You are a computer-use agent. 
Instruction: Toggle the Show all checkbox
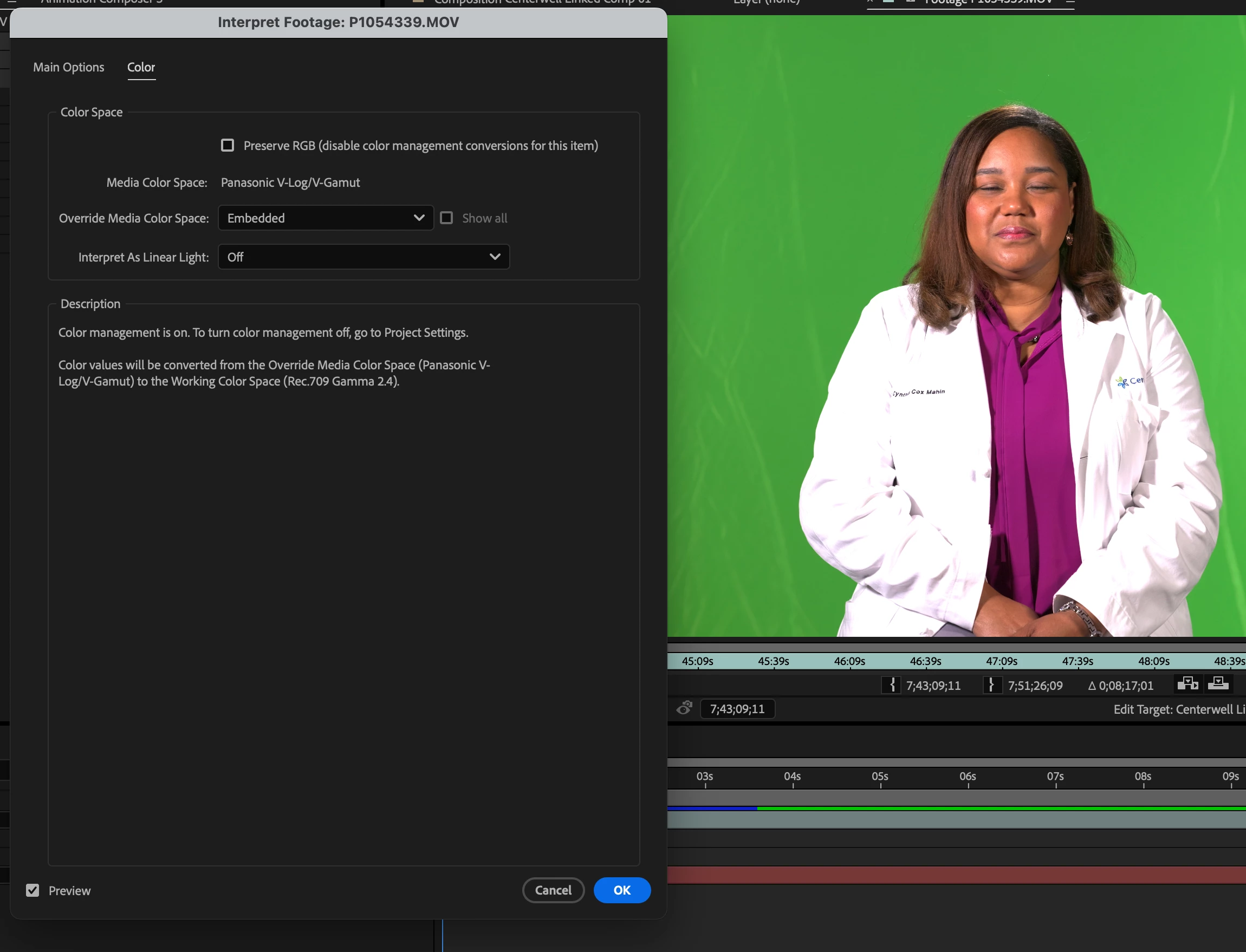click(x=447, y=218)
